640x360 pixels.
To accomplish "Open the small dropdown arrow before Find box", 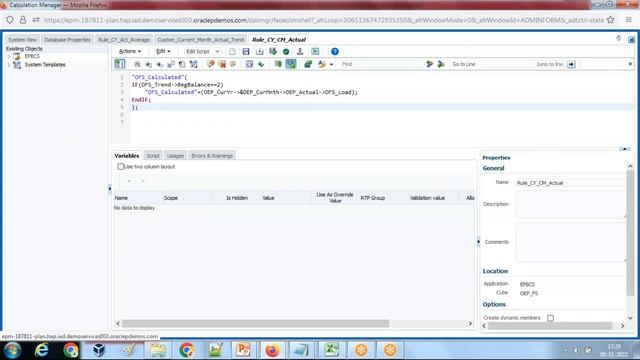I will [331, 64].
